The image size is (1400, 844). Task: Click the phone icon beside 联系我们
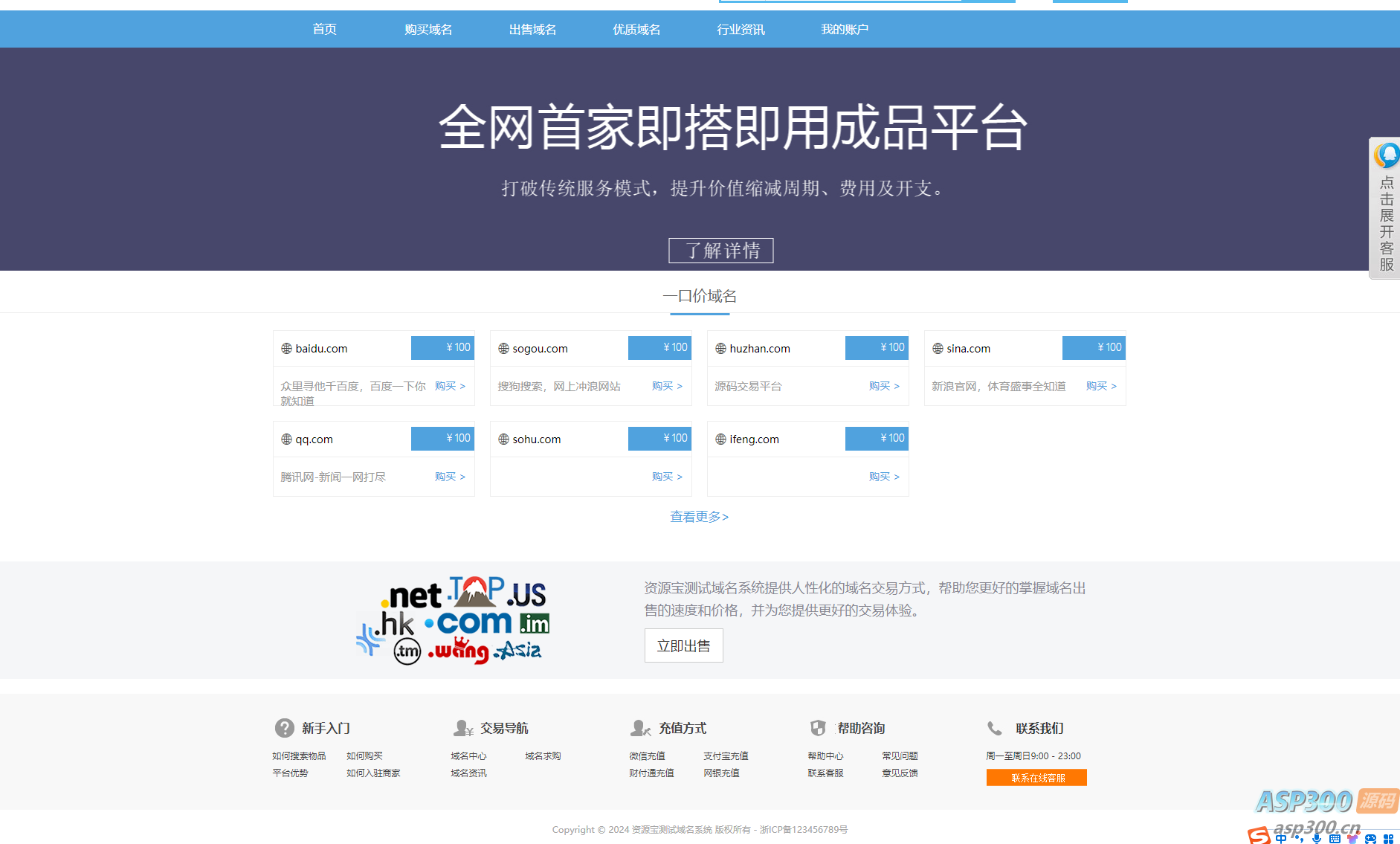[x=995, y=728]
